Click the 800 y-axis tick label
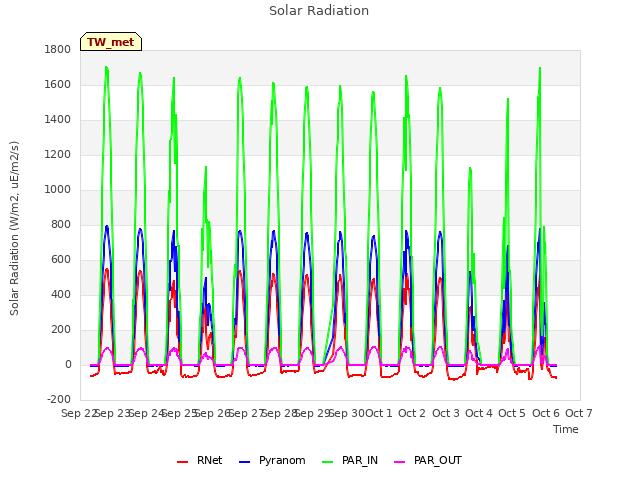Image resolution: width=640 pixels, height=480 pixels. [x=61, y=224]
